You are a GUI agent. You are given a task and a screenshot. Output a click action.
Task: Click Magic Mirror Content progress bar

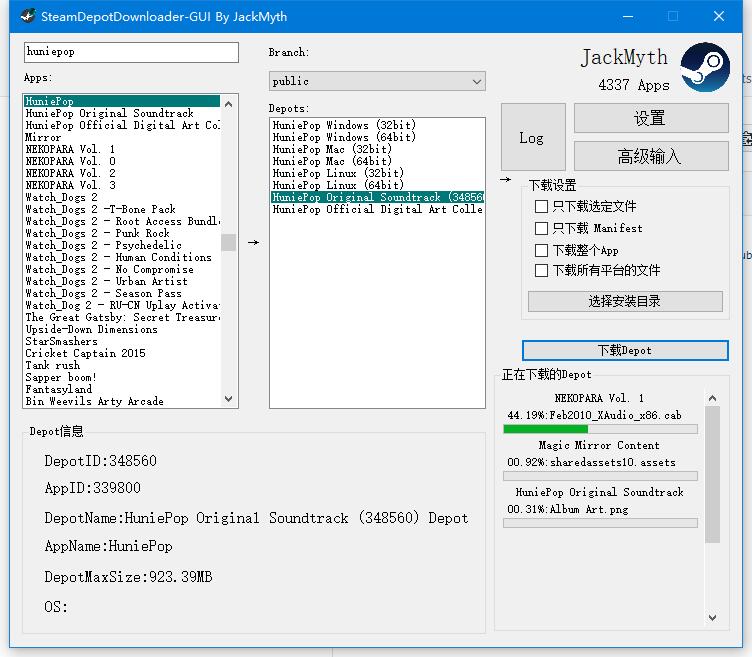point(600,476)
